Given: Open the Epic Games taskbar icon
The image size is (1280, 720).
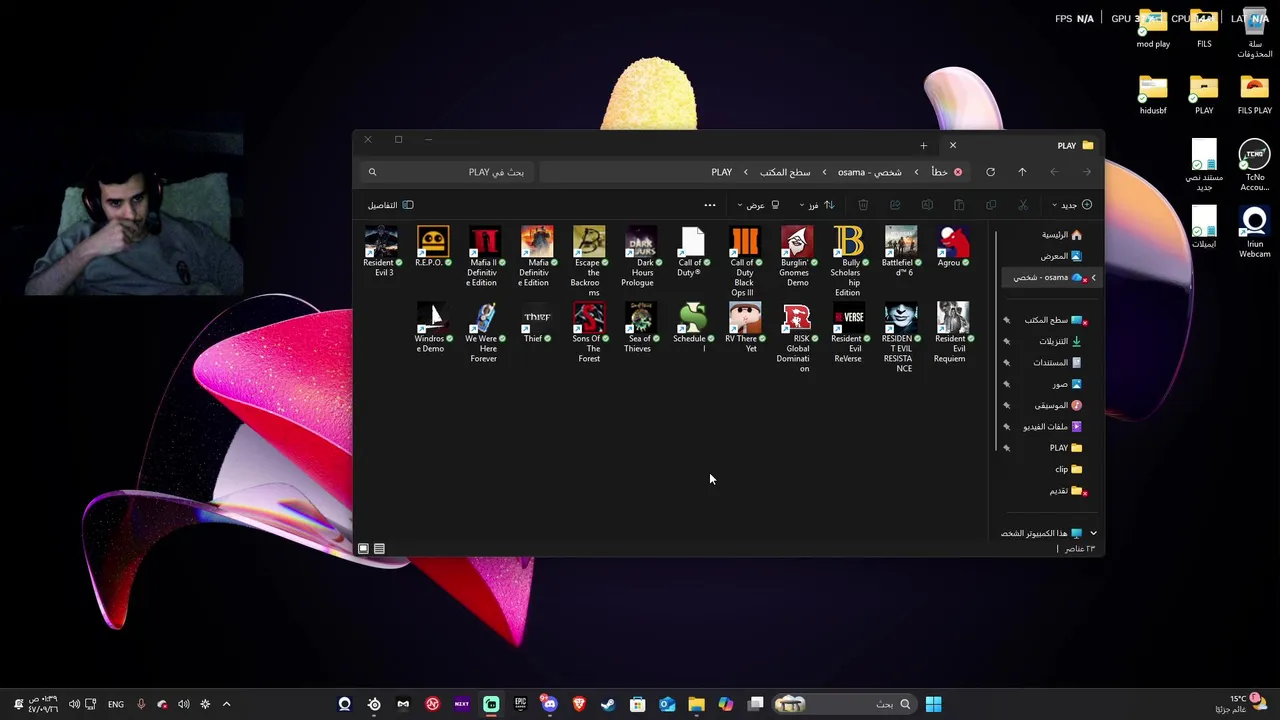Looking at the screenshot, I should coord(520,704).
